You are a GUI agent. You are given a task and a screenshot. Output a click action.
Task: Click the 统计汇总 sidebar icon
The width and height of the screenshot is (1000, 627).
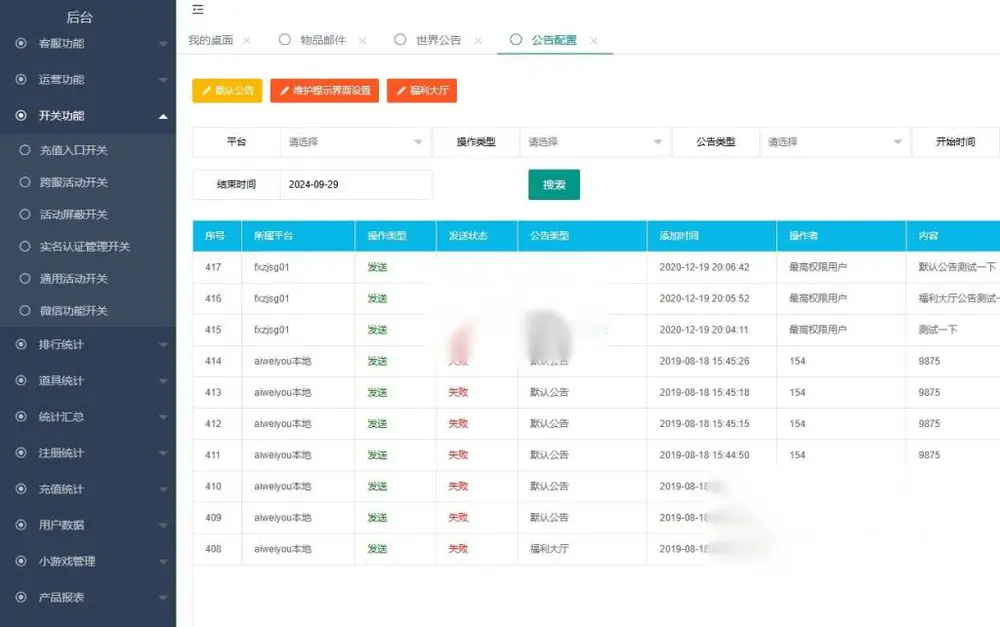21,417
